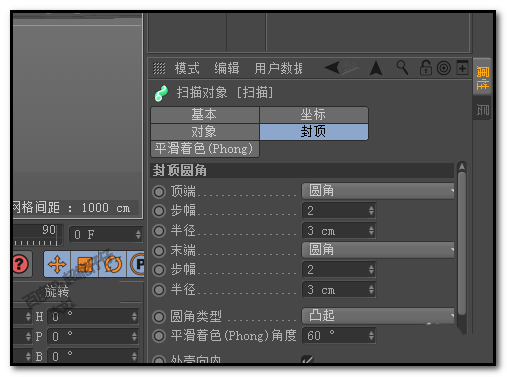507x377 pixels.
Task: Select the orange Rotate tool icon
Action: 113,264
